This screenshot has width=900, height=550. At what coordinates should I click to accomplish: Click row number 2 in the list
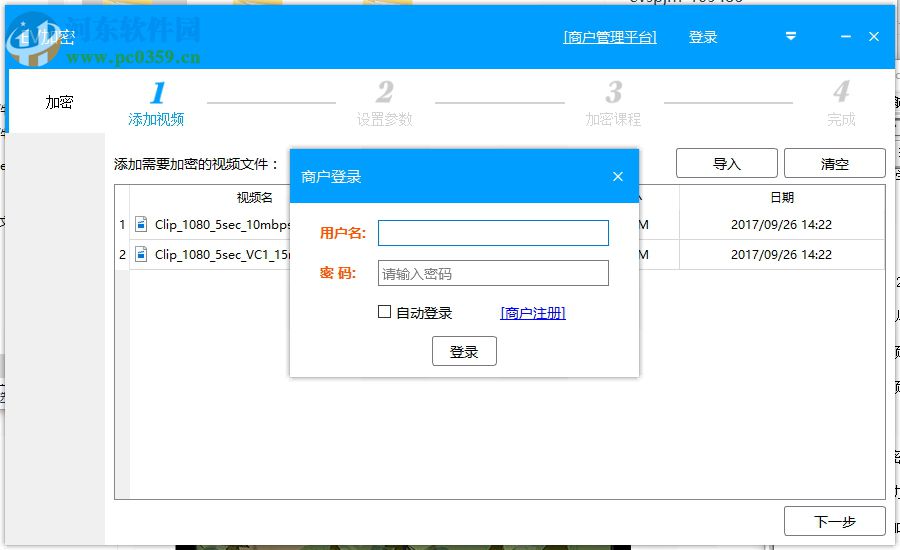coord(122,254)
